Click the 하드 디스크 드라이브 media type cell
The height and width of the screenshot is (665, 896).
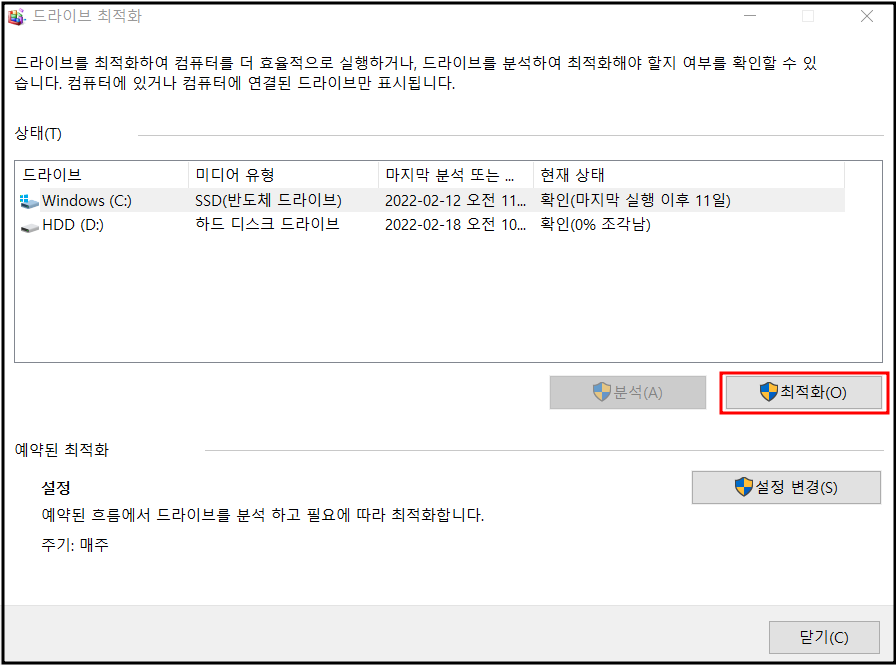point(267,224)
